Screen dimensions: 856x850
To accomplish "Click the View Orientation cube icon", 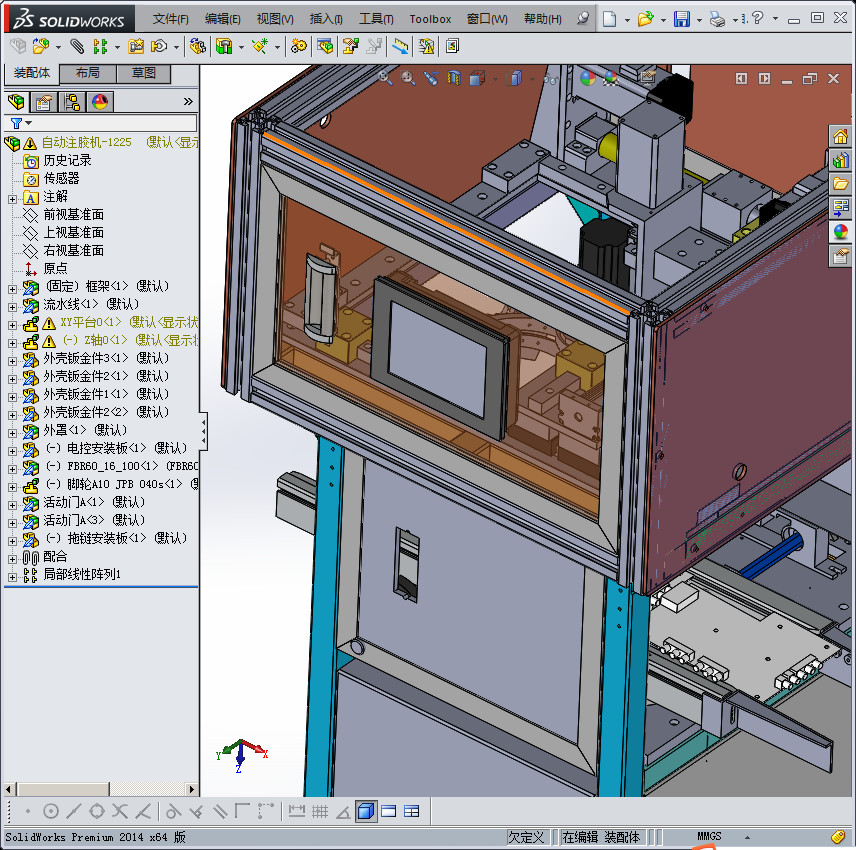I will tap(477, 78).
